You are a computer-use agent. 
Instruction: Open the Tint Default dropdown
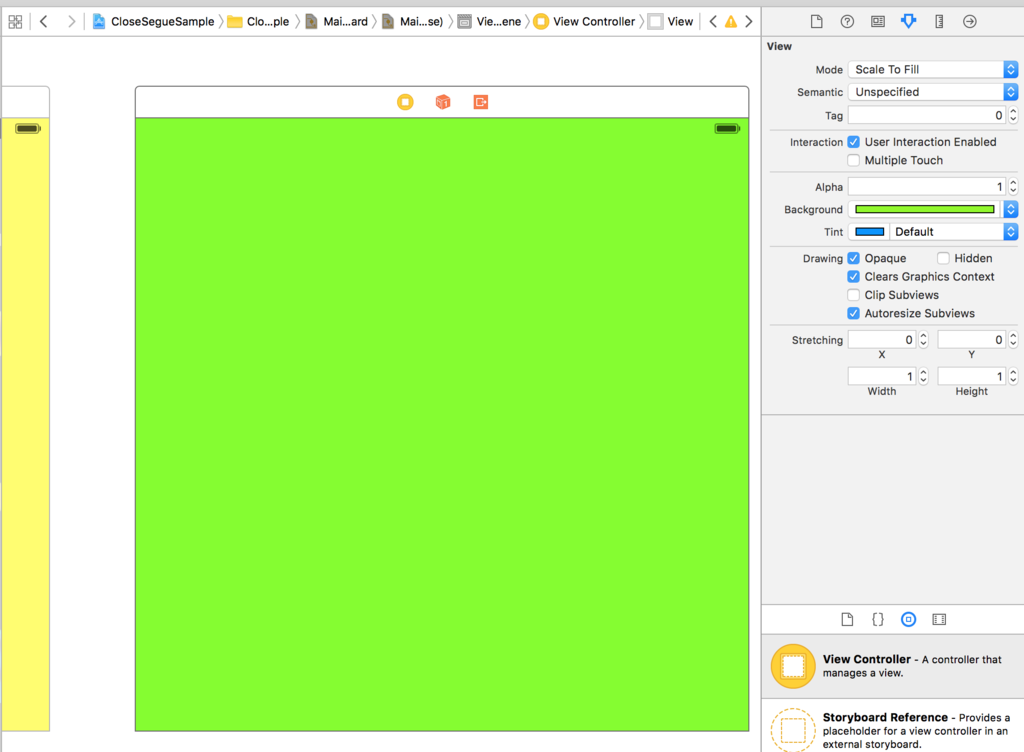(953, 232)
